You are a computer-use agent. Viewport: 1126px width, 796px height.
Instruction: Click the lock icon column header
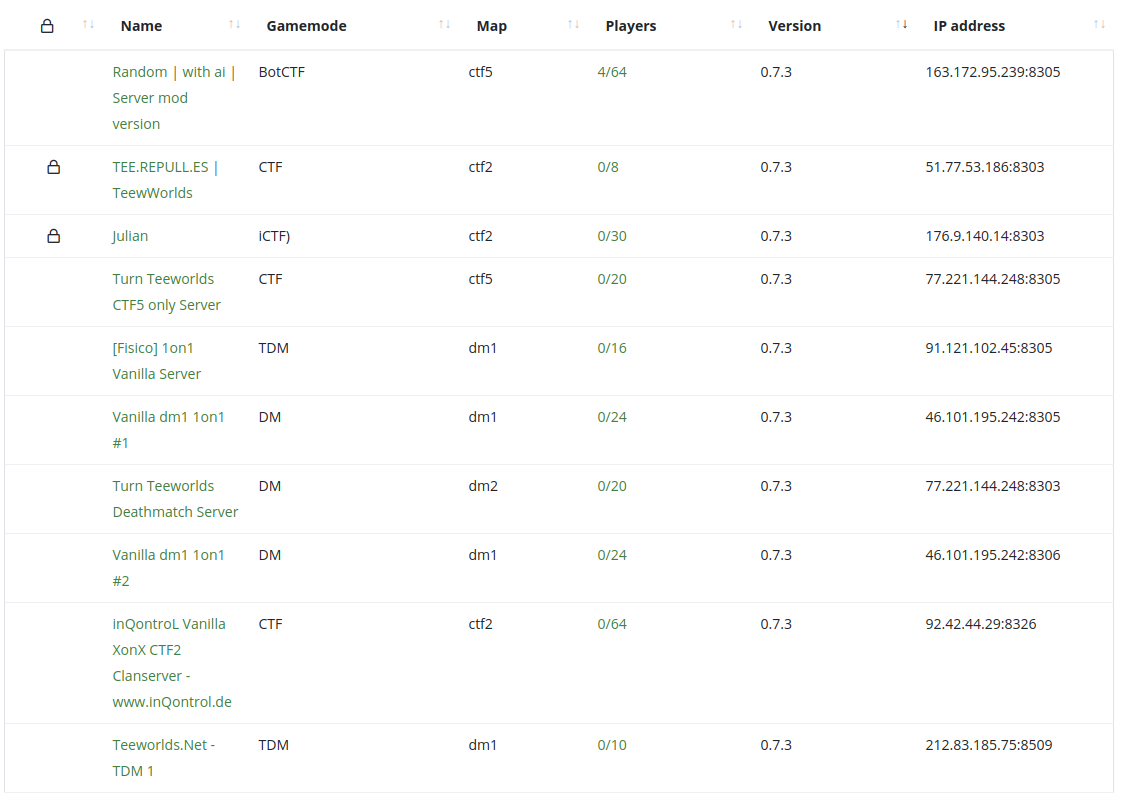tap(47, 27)
